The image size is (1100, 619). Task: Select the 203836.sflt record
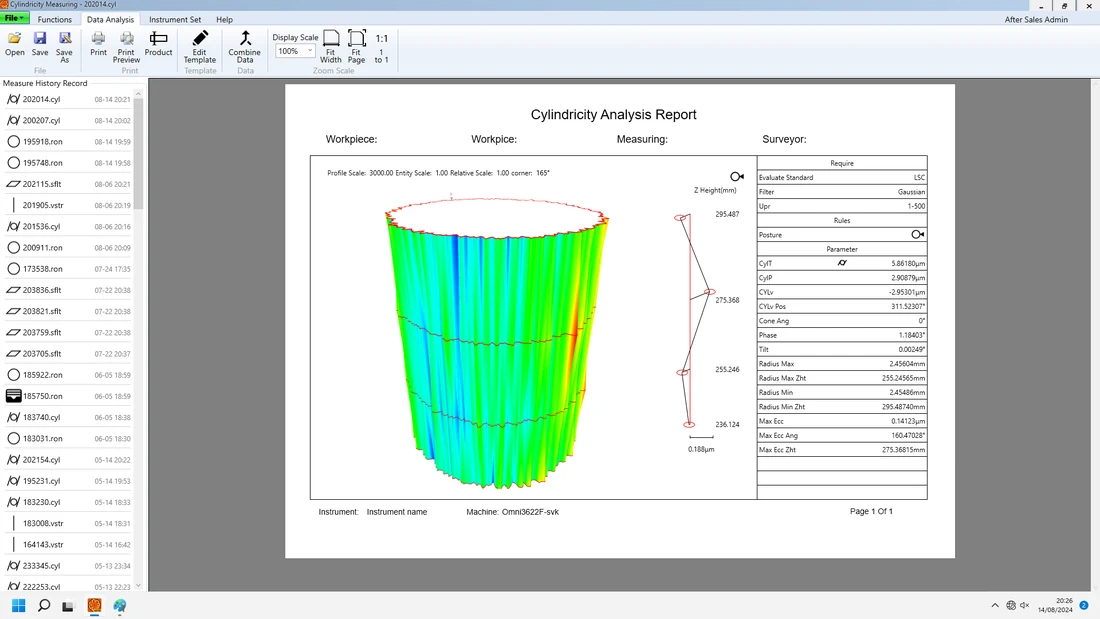[x=68, y=290]
